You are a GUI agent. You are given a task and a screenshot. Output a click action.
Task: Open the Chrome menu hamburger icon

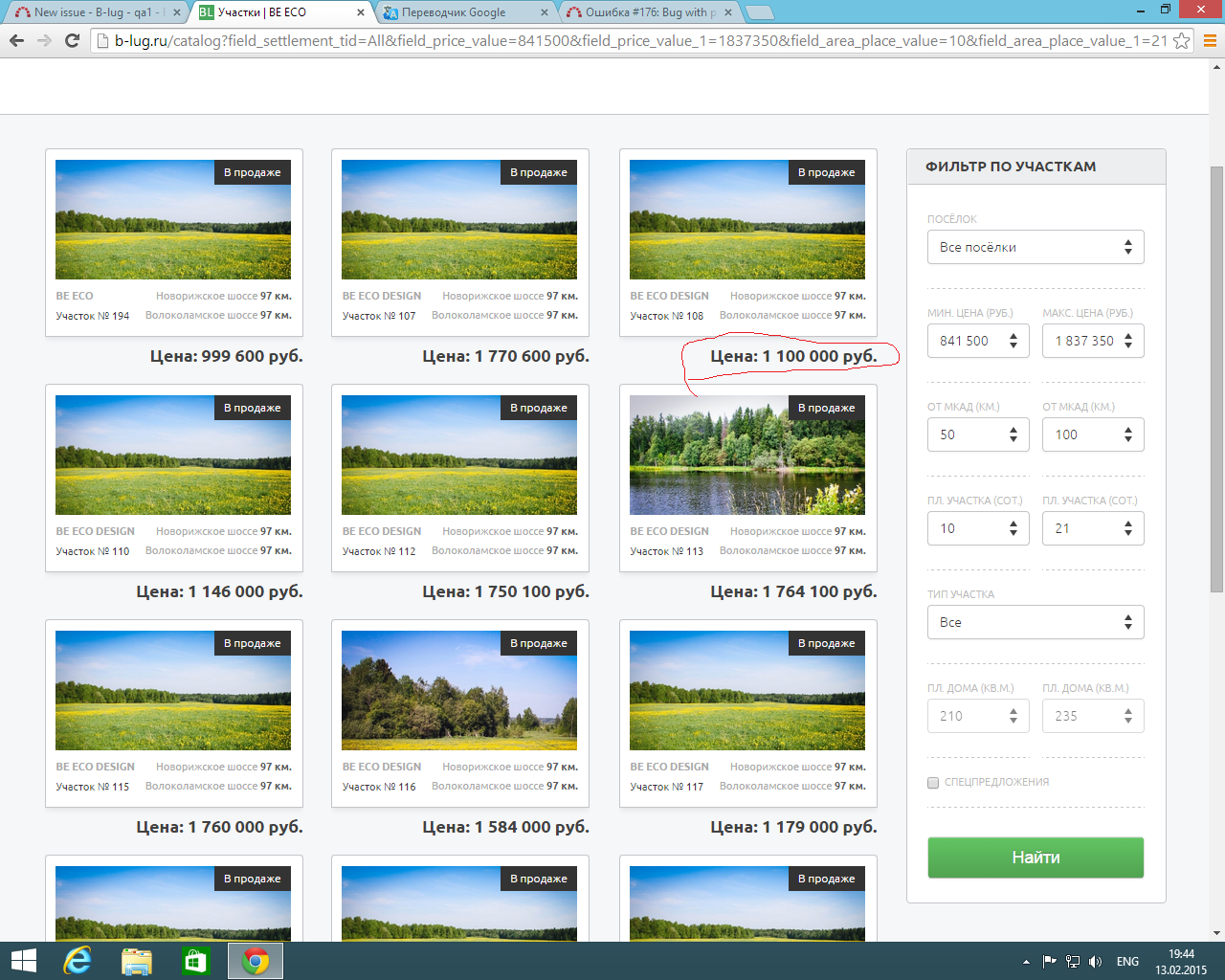[1210, 40]
